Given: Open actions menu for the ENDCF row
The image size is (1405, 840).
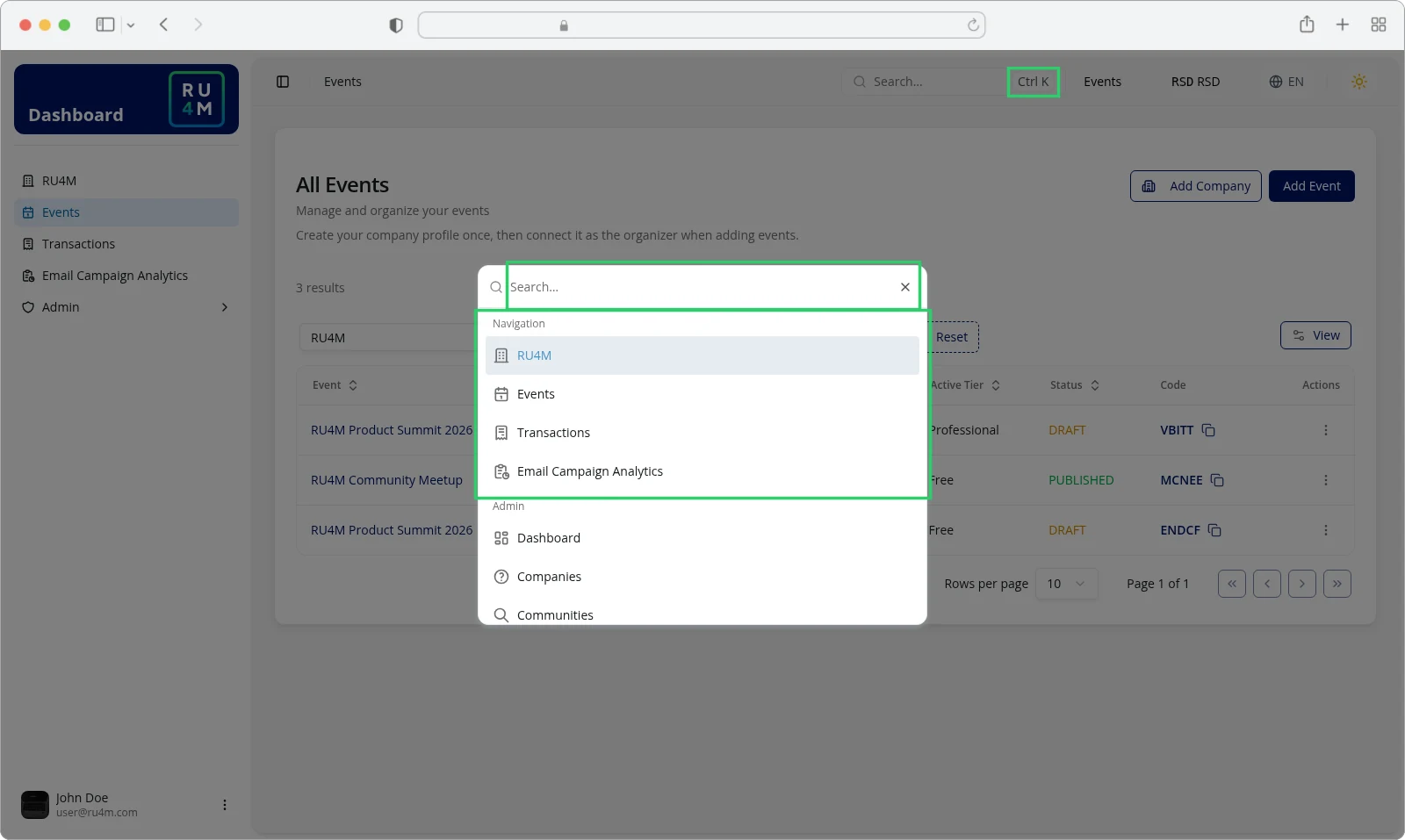Looking at the screenshot, I should point(1326,530).
